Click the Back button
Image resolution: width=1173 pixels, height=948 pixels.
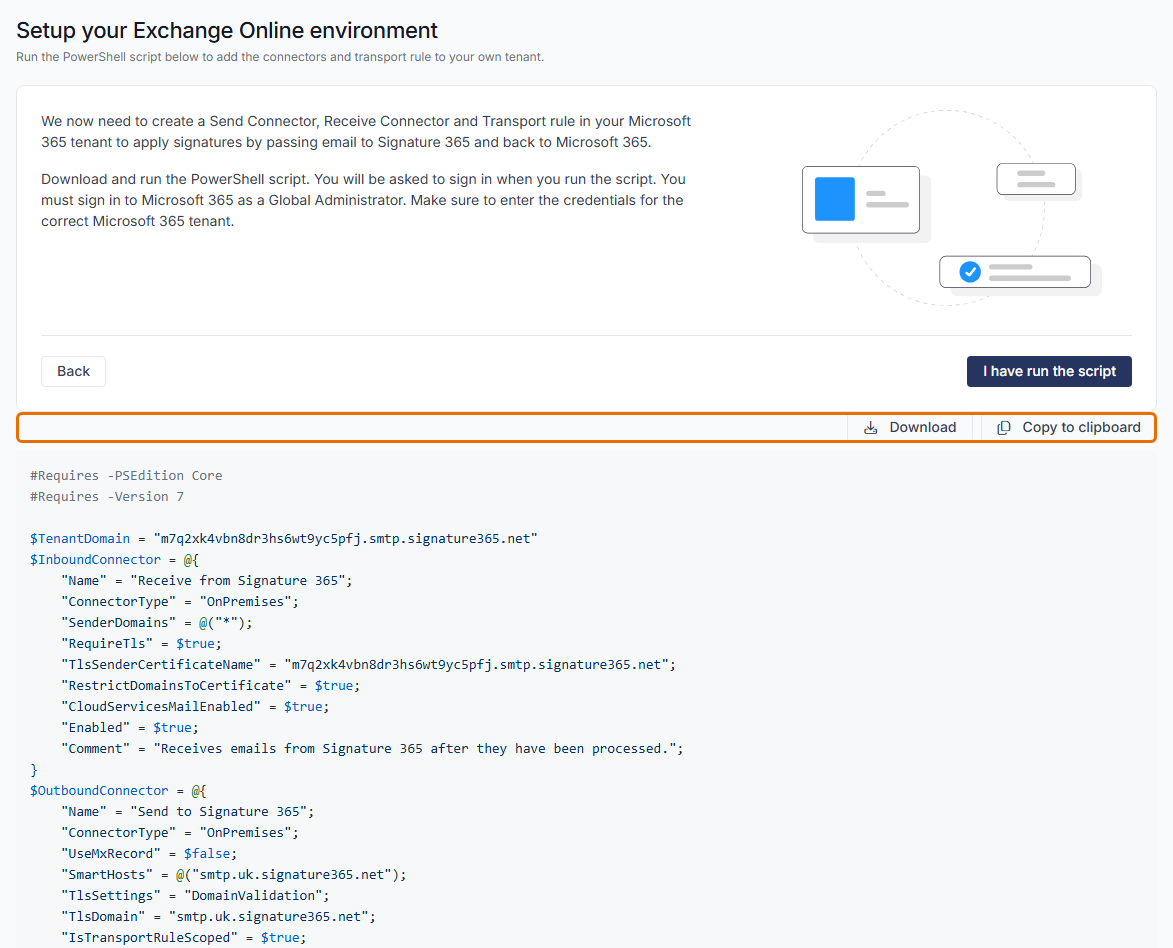tap(73, 371)
